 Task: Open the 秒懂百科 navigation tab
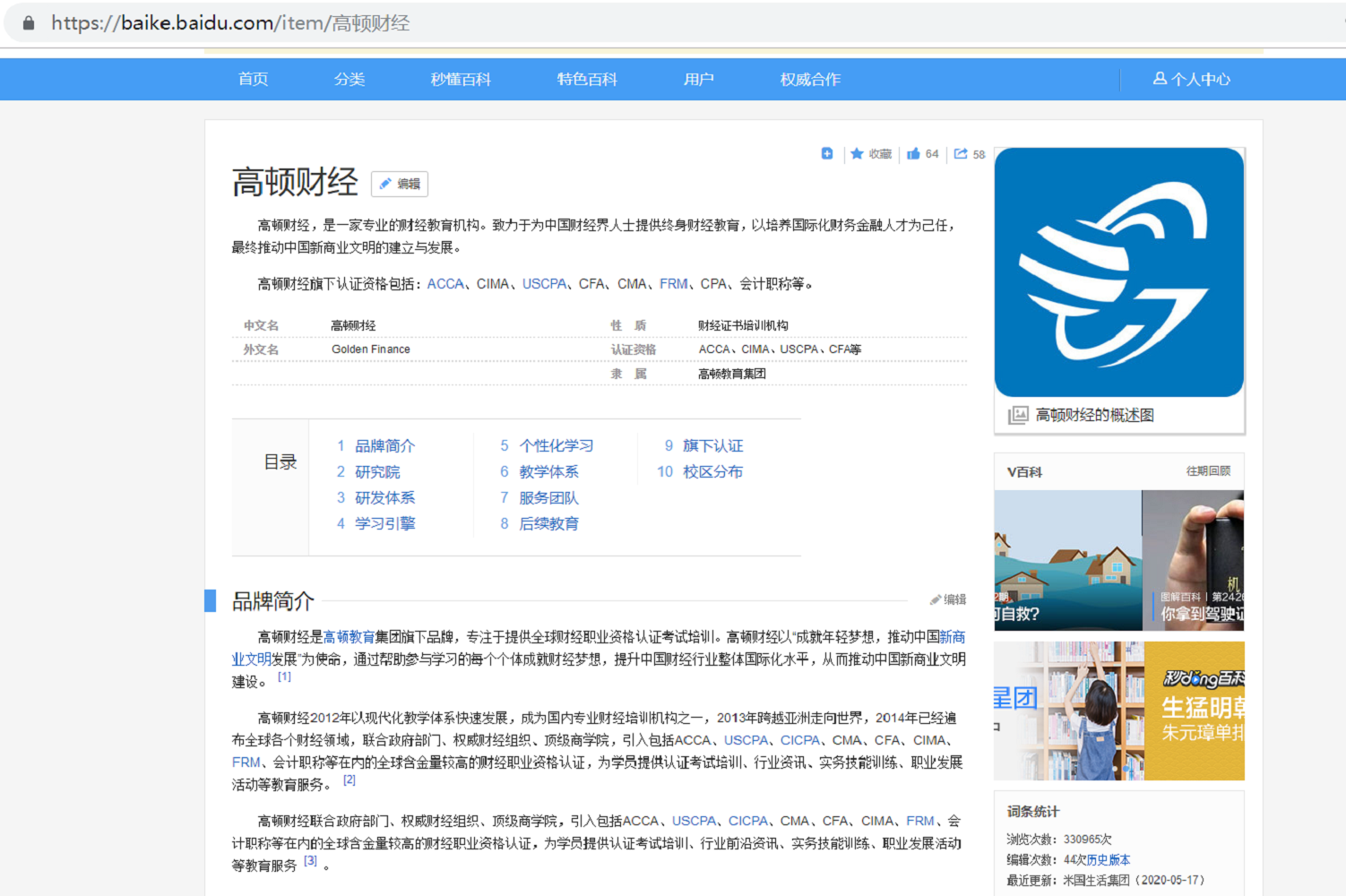coord(461,79)
